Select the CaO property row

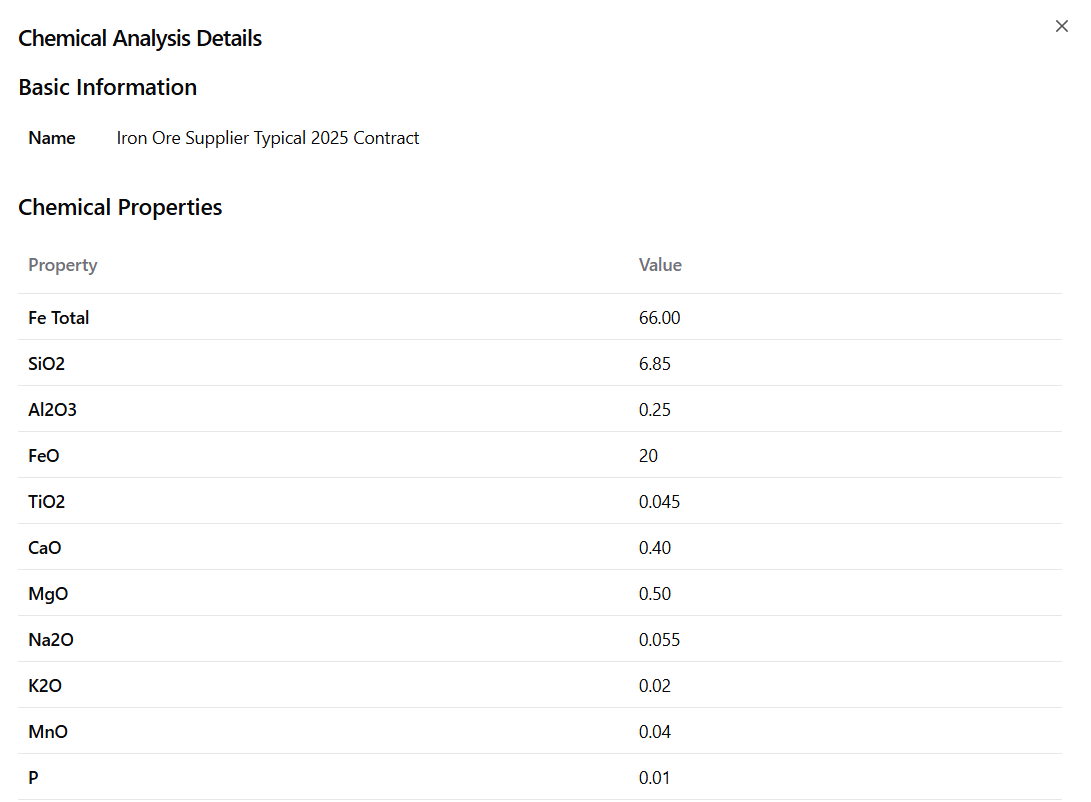pos(46,548)
